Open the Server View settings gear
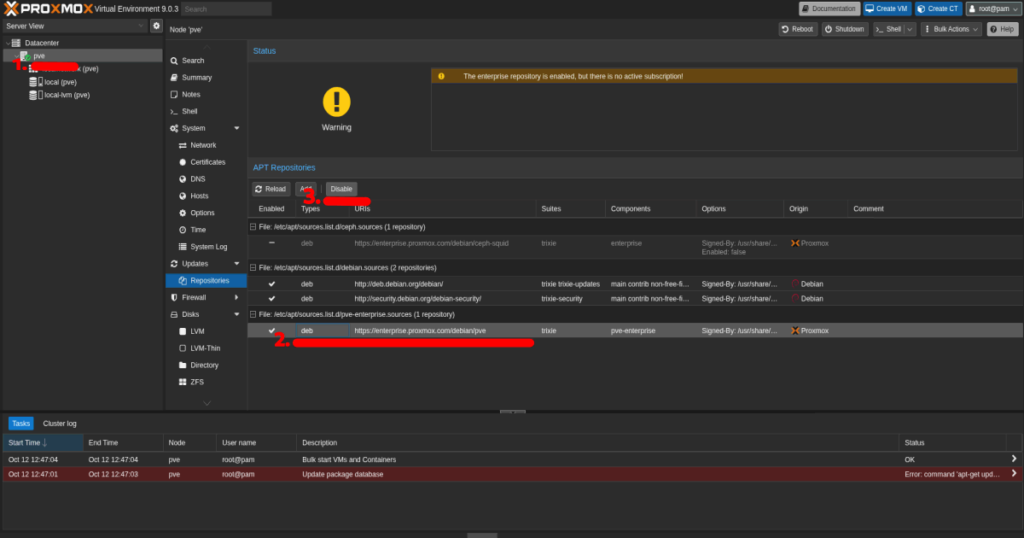 tap(156, 26)
